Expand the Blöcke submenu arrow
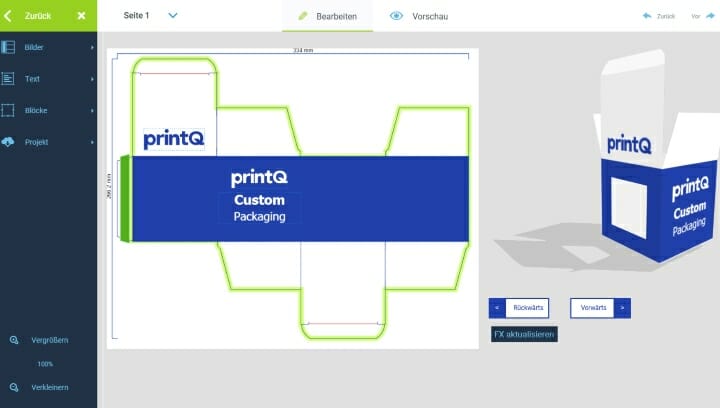Screen dimensions: 720x408 pyautogui.click(x=92, y=111)
